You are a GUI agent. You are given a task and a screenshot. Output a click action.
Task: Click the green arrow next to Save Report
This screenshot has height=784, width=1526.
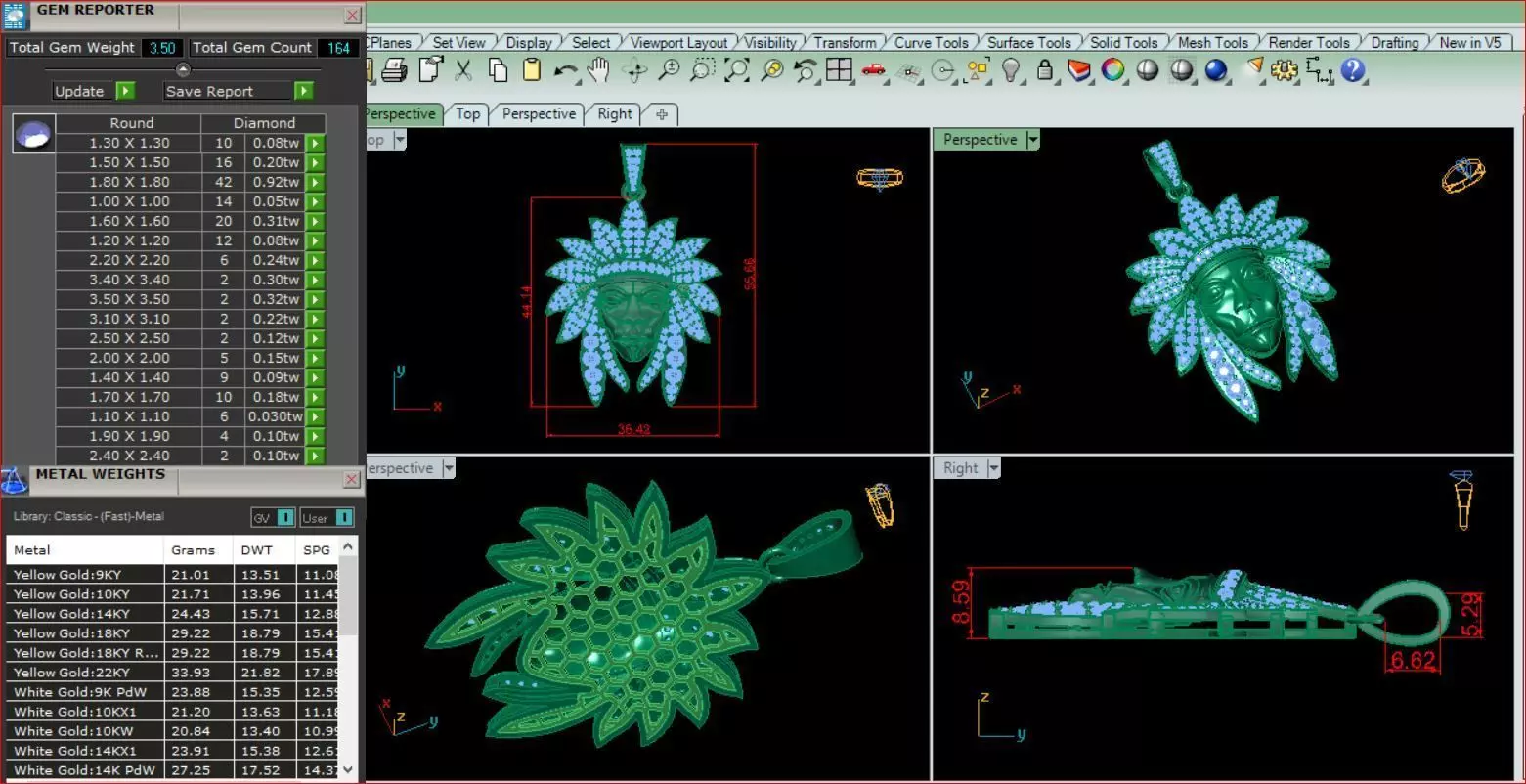(x=304, y=91)
